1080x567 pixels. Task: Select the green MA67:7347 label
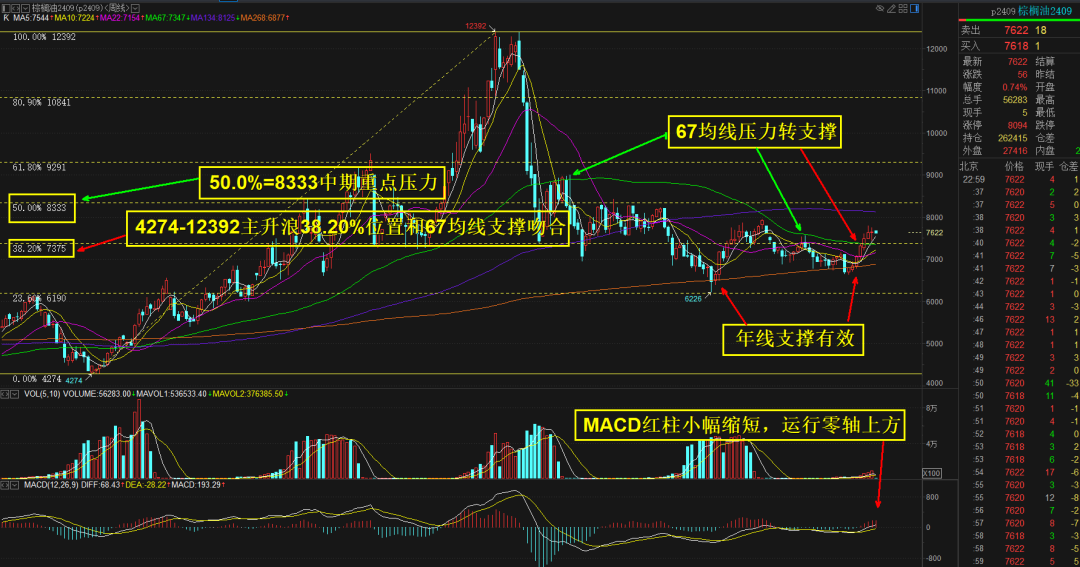165,18
